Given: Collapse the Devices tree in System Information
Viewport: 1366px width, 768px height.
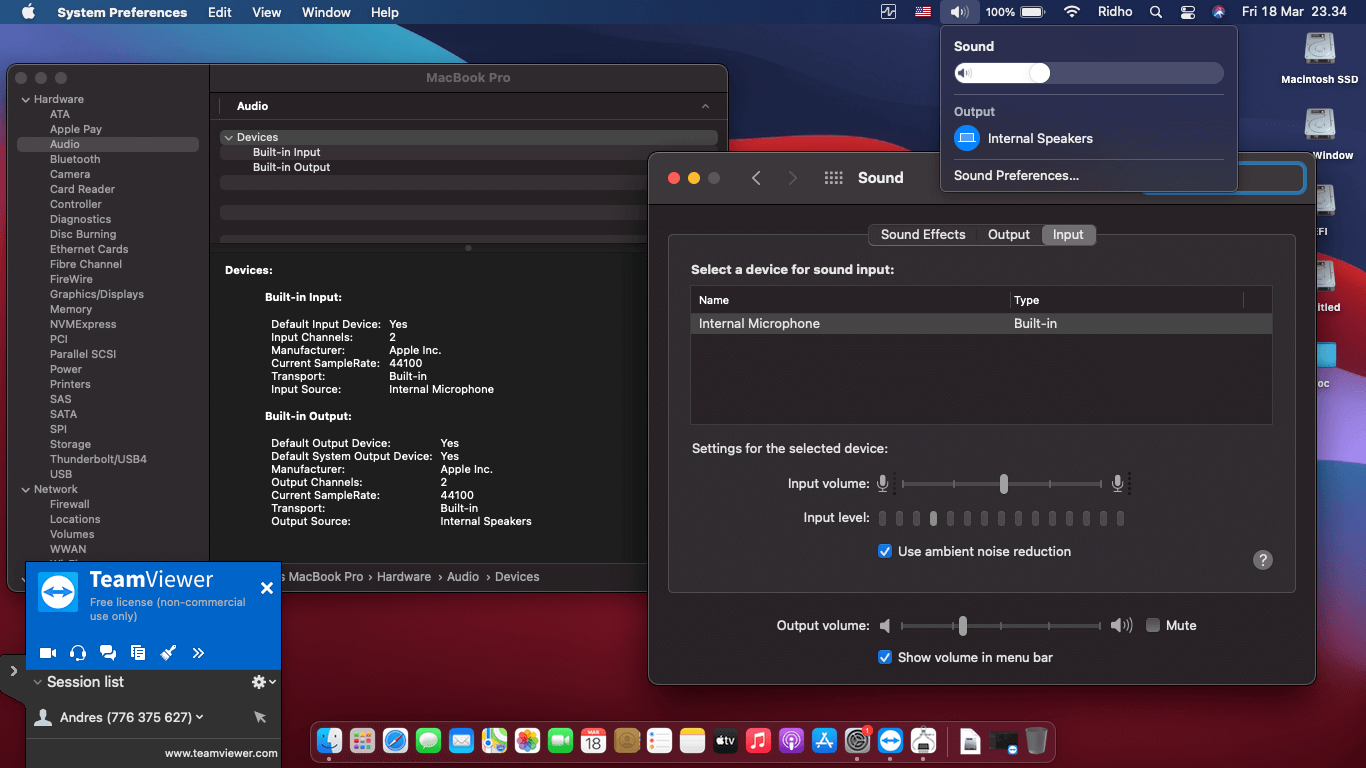Looking at the screenshot, I should click(x=229, y=137).
